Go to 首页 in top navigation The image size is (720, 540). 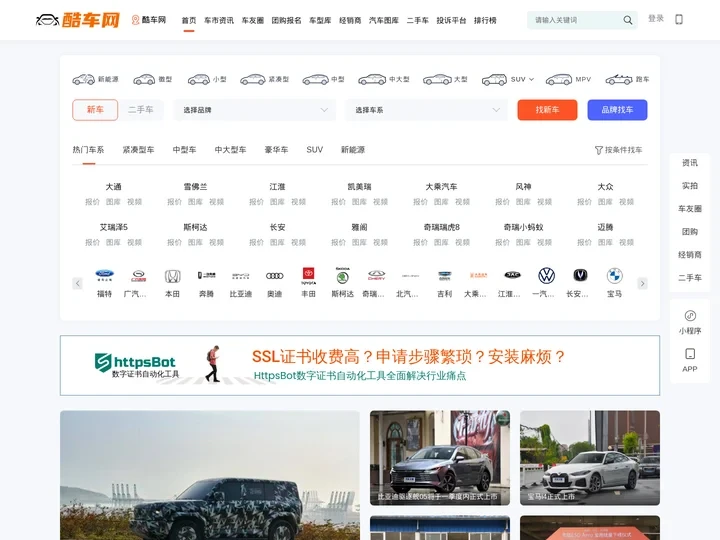[189, 20]
